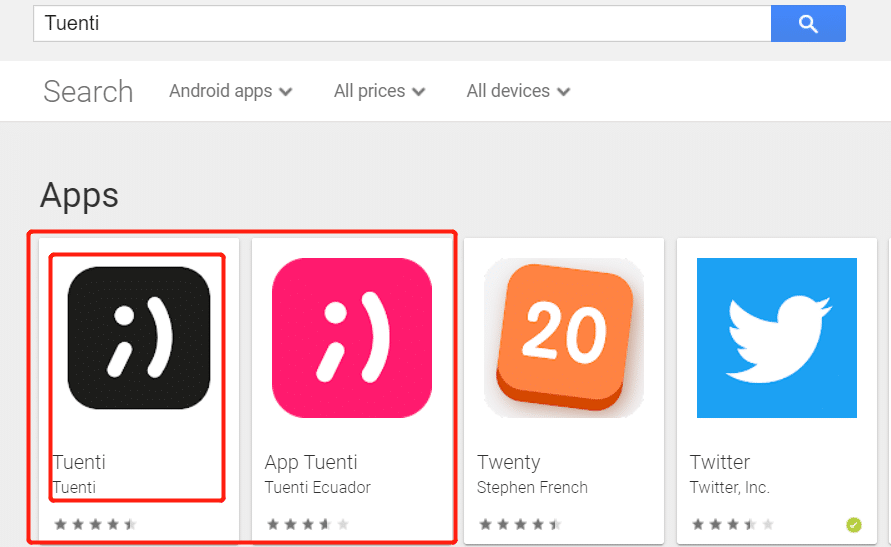Click the Apps section heading
This screenshot has height=547, width=891.
(80, 196)
